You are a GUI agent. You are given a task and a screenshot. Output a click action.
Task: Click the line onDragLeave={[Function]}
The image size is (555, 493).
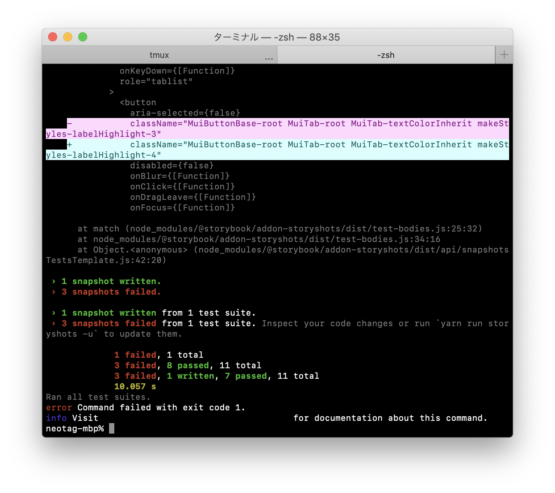pos(193,197)
